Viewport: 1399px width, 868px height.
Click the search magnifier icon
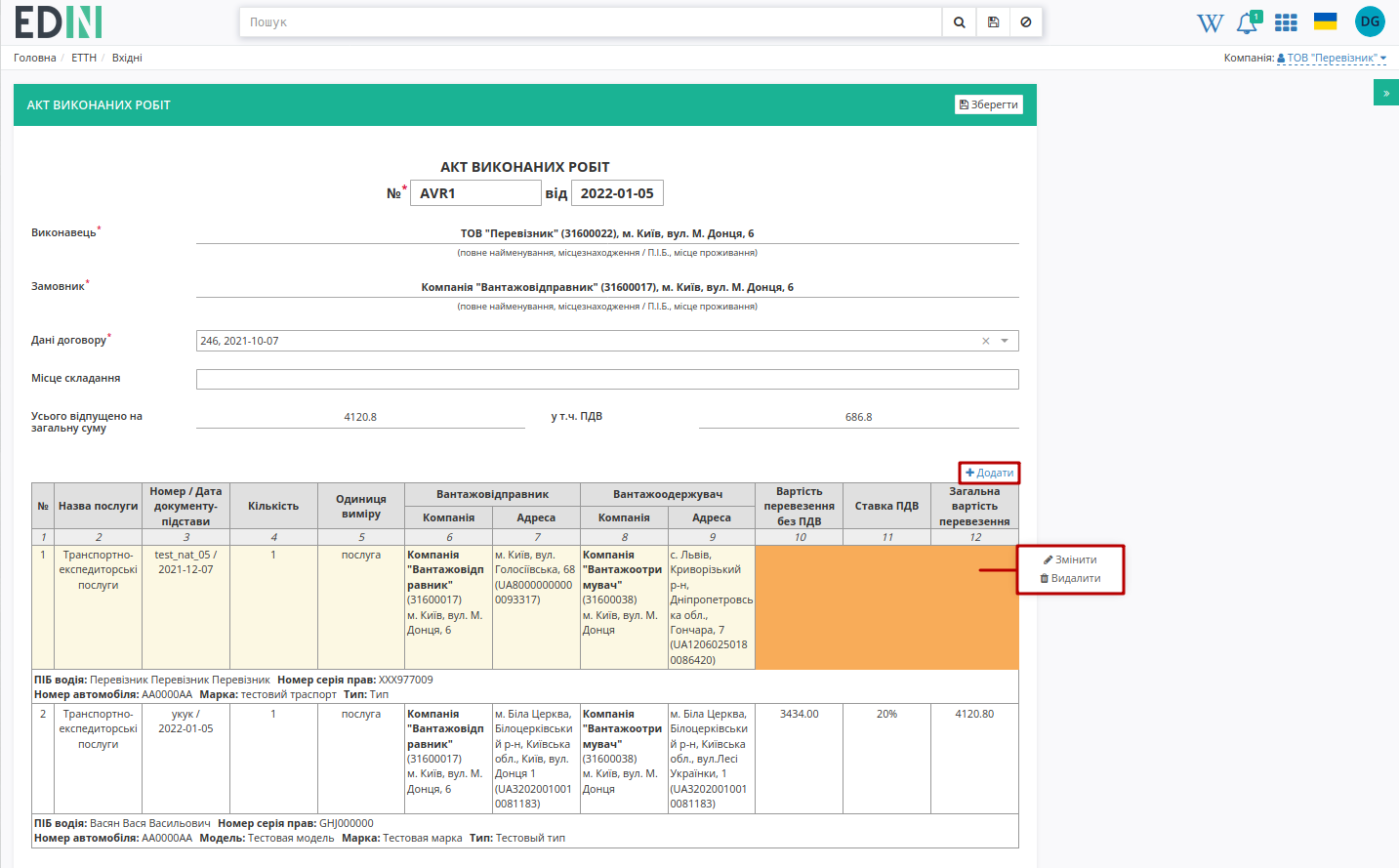tap(960, 22)
